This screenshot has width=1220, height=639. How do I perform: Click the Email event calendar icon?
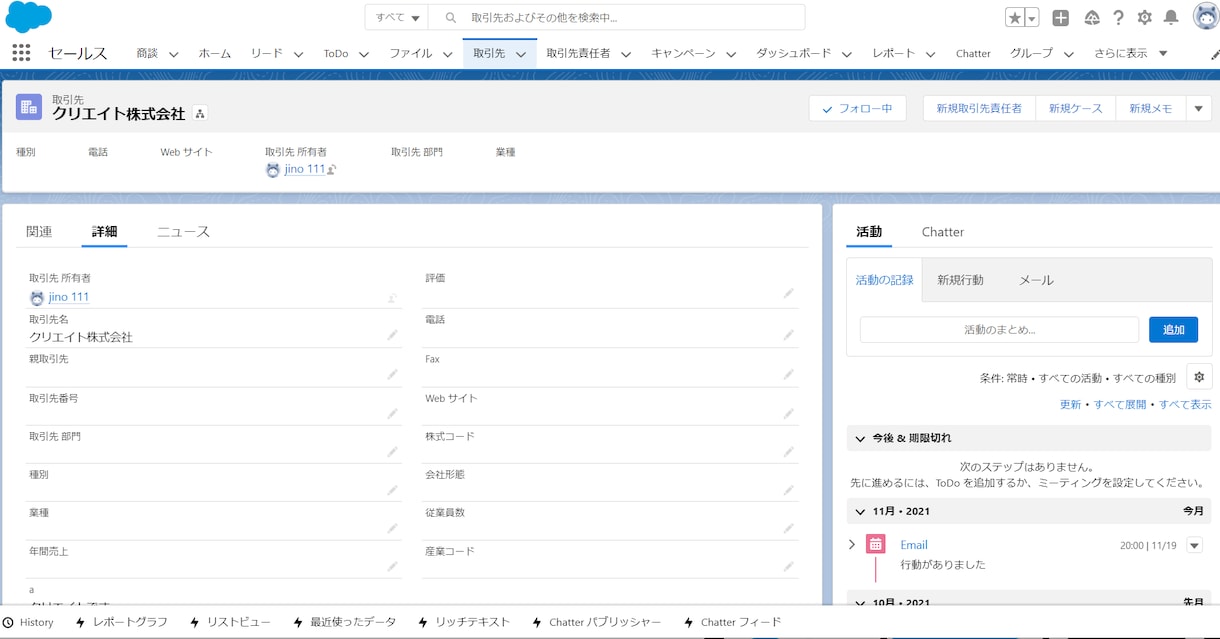pyautogui.click(x=876, y=545)
